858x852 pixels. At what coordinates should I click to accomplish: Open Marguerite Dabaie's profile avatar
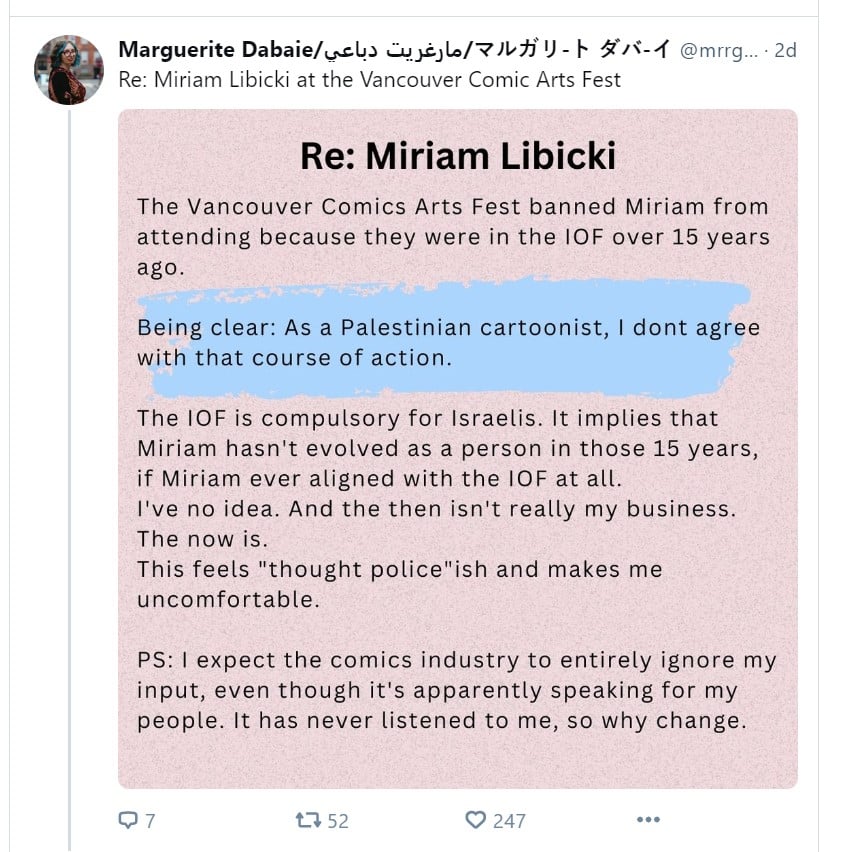coord(69,70)
